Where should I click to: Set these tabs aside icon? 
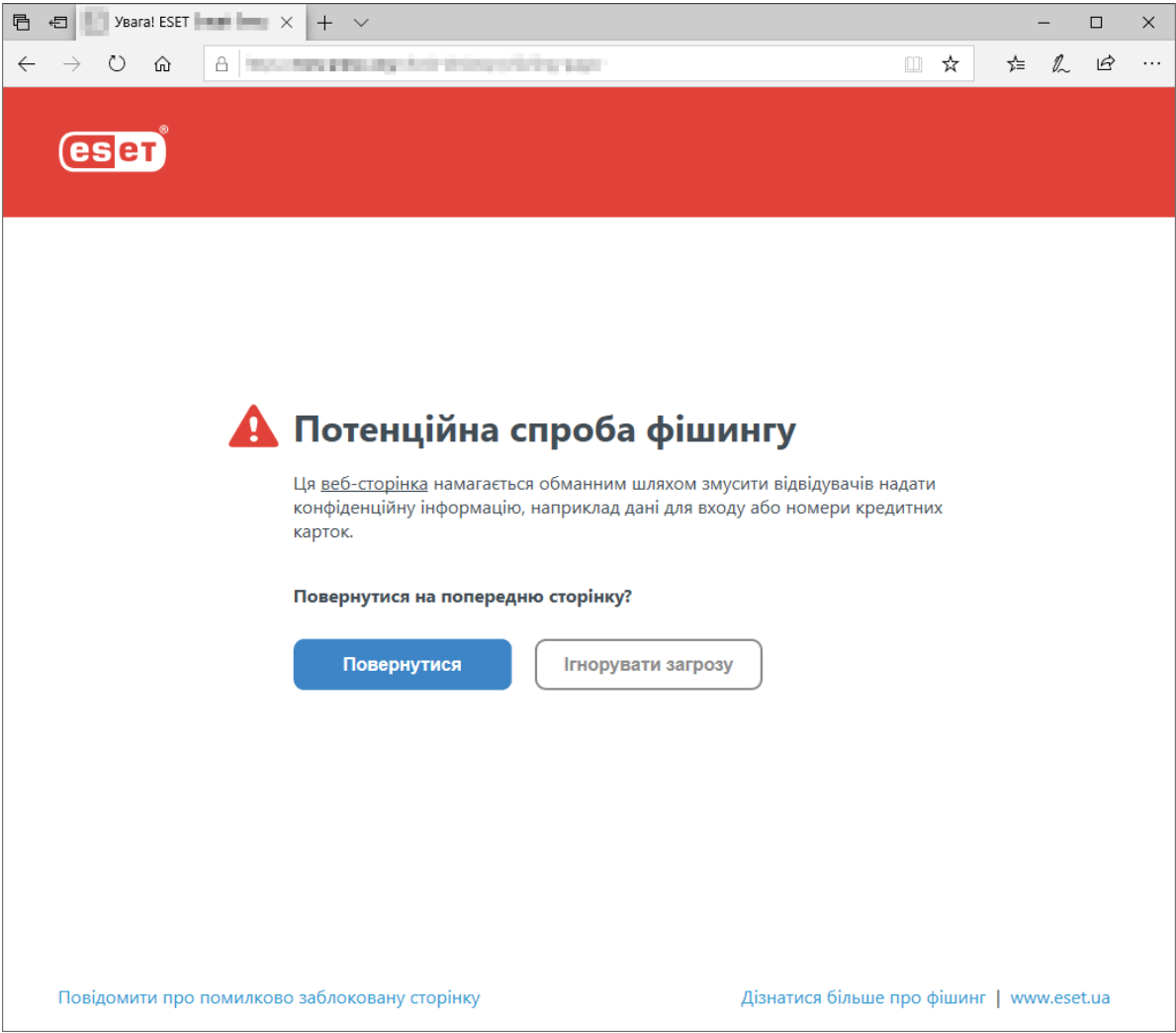[x=58, y=22]
